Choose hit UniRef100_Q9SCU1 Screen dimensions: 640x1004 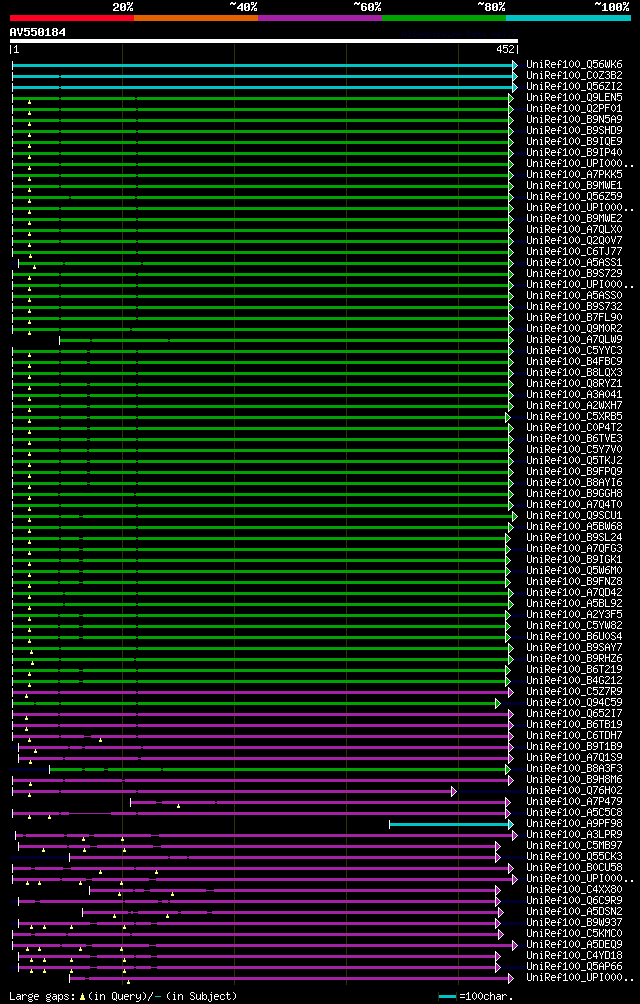point(574,515)
